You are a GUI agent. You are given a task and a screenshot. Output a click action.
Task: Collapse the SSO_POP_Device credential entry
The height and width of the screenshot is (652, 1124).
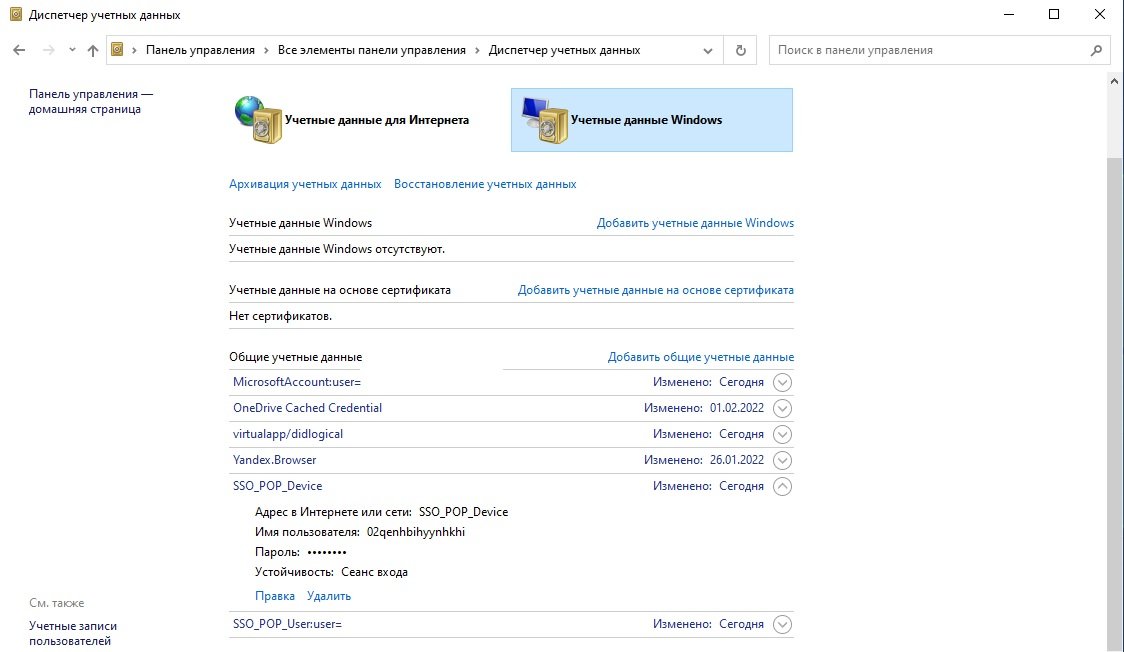pos(783,486)
